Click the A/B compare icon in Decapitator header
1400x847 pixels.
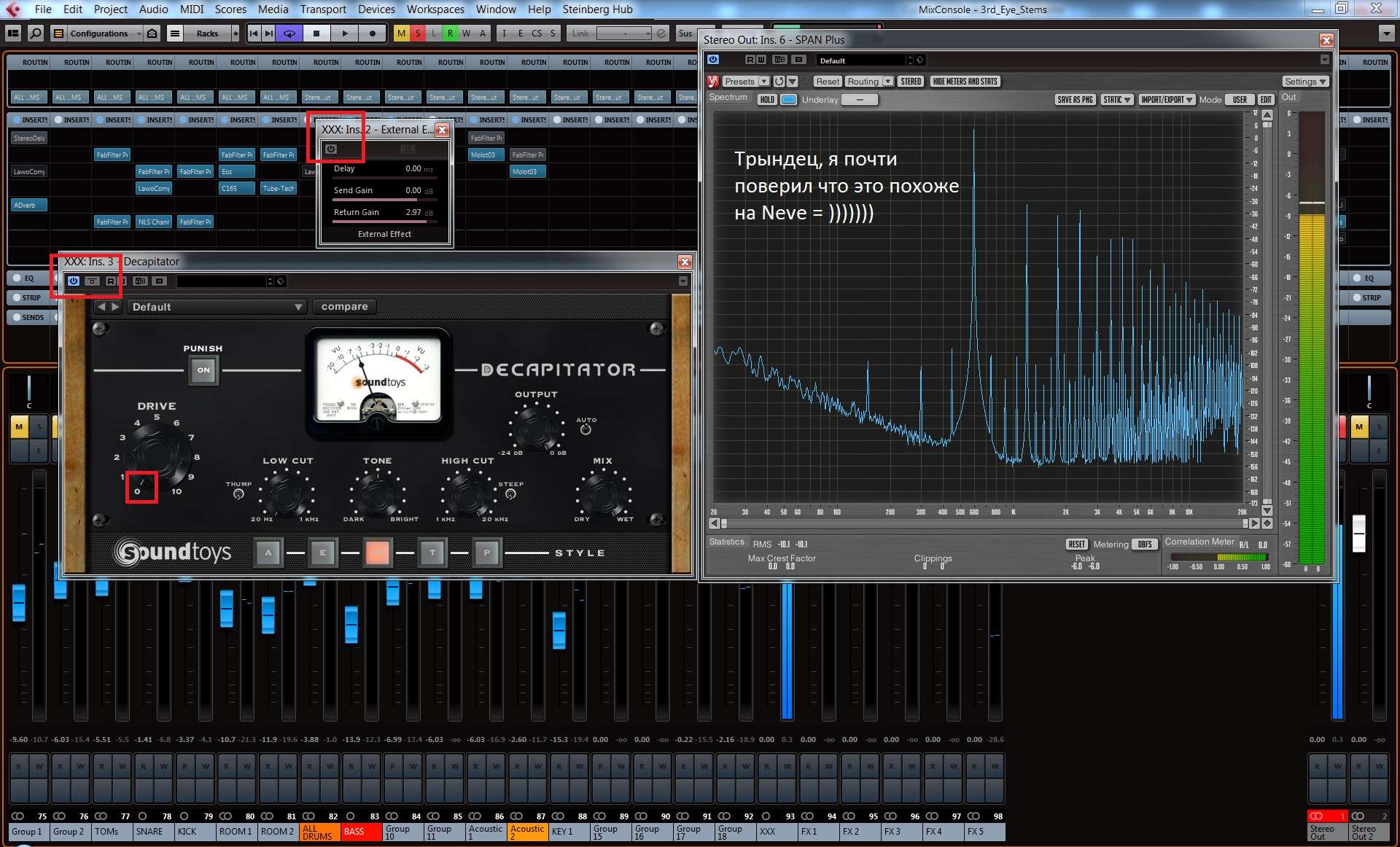coord(141,281)
